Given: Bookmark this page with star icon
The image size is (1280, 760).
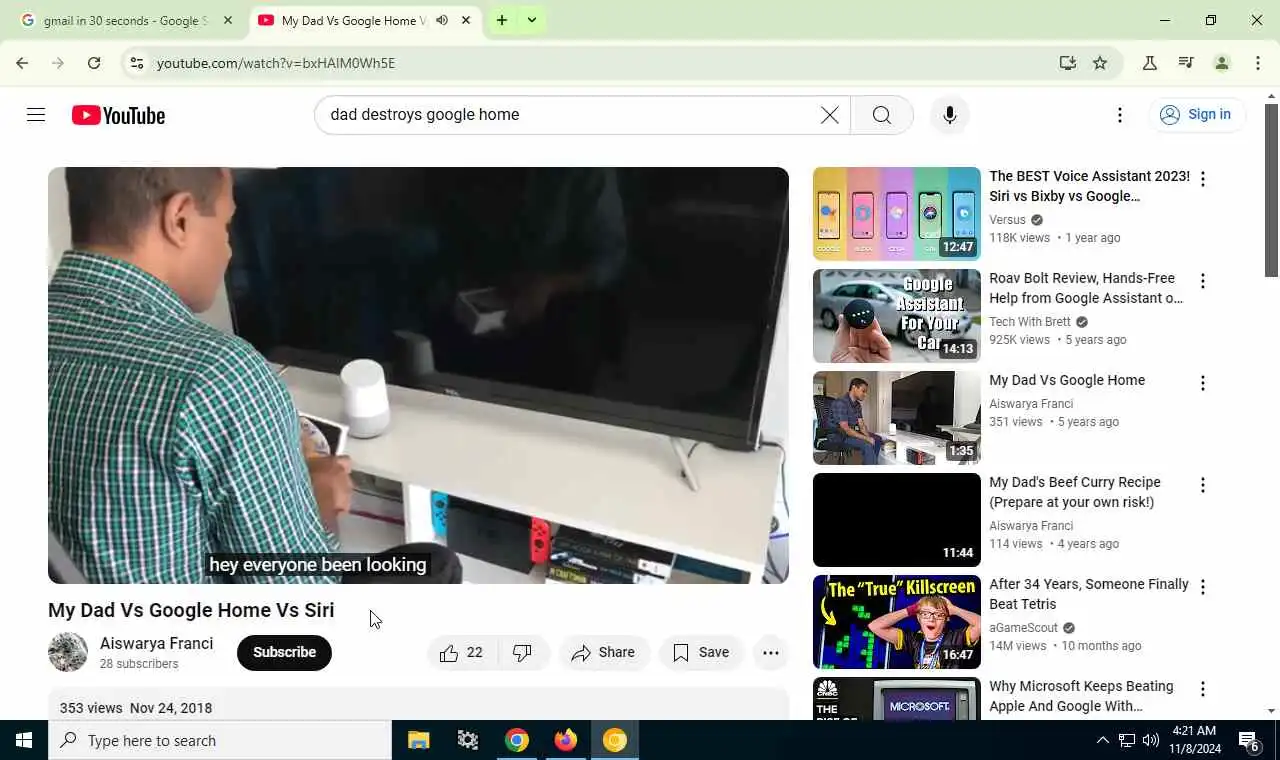Looking at the screenshot, I should pos(1100,63).
